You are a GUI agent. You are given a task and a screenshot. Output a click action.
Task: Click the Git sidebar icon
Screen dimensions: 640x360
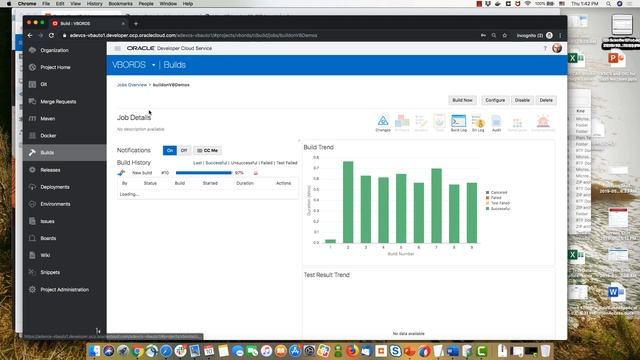pos(32,84)
